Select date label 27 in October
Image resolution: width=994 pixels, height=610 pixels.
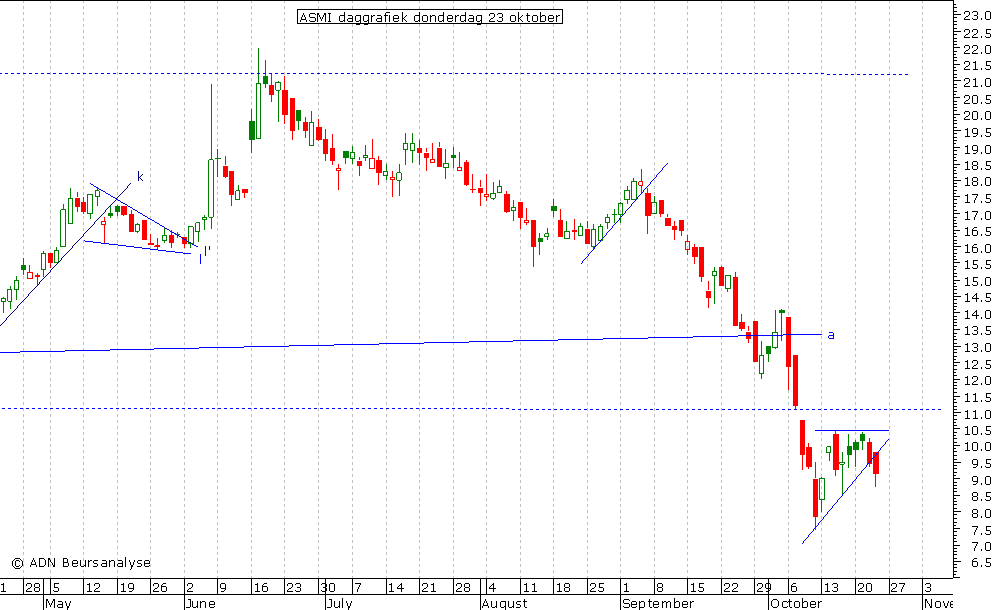(898, 588)
